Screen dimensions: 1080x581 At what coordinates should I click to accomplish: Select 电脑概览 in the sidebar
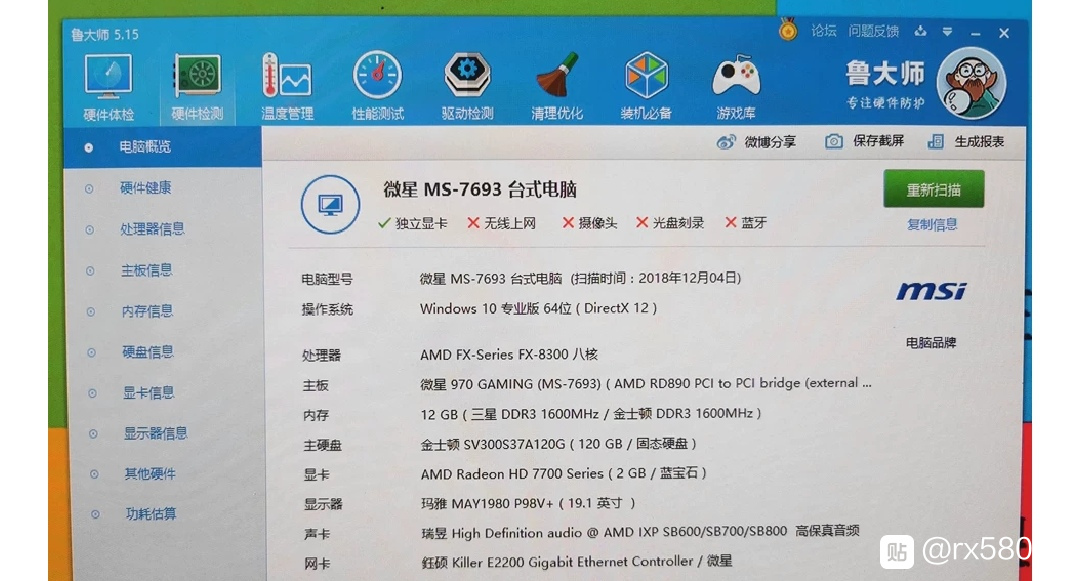coord(163,147)
